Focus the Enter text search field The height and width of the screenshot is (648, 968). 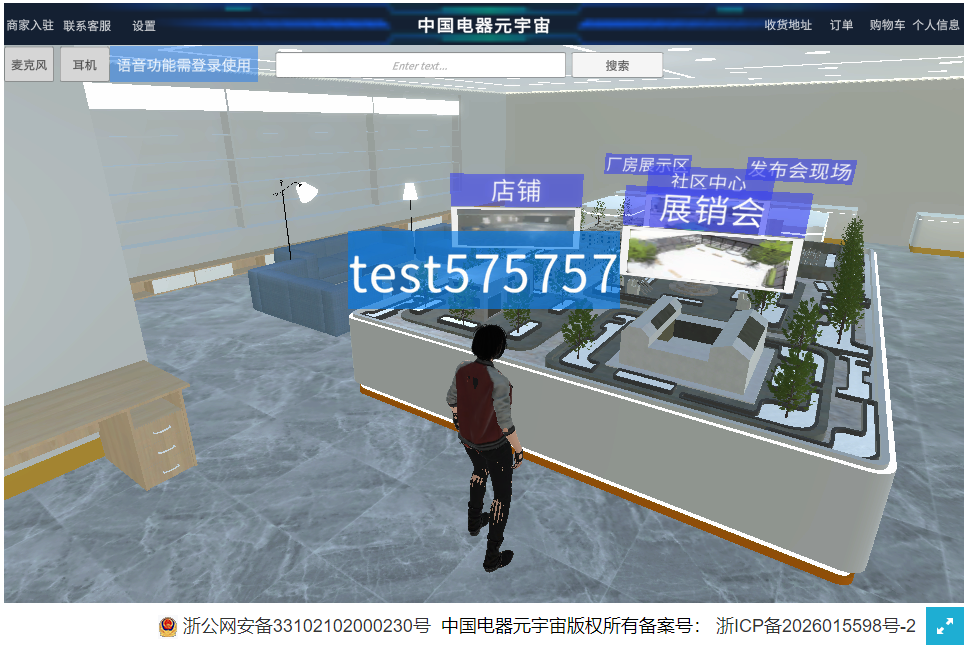(420, 65)
